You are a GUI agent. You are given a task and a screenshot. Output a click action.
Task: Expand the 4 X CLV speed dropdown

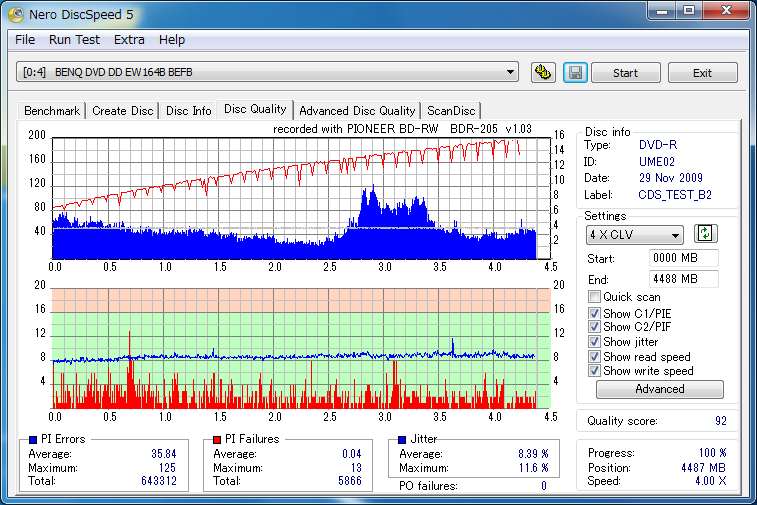pos(634,235)
